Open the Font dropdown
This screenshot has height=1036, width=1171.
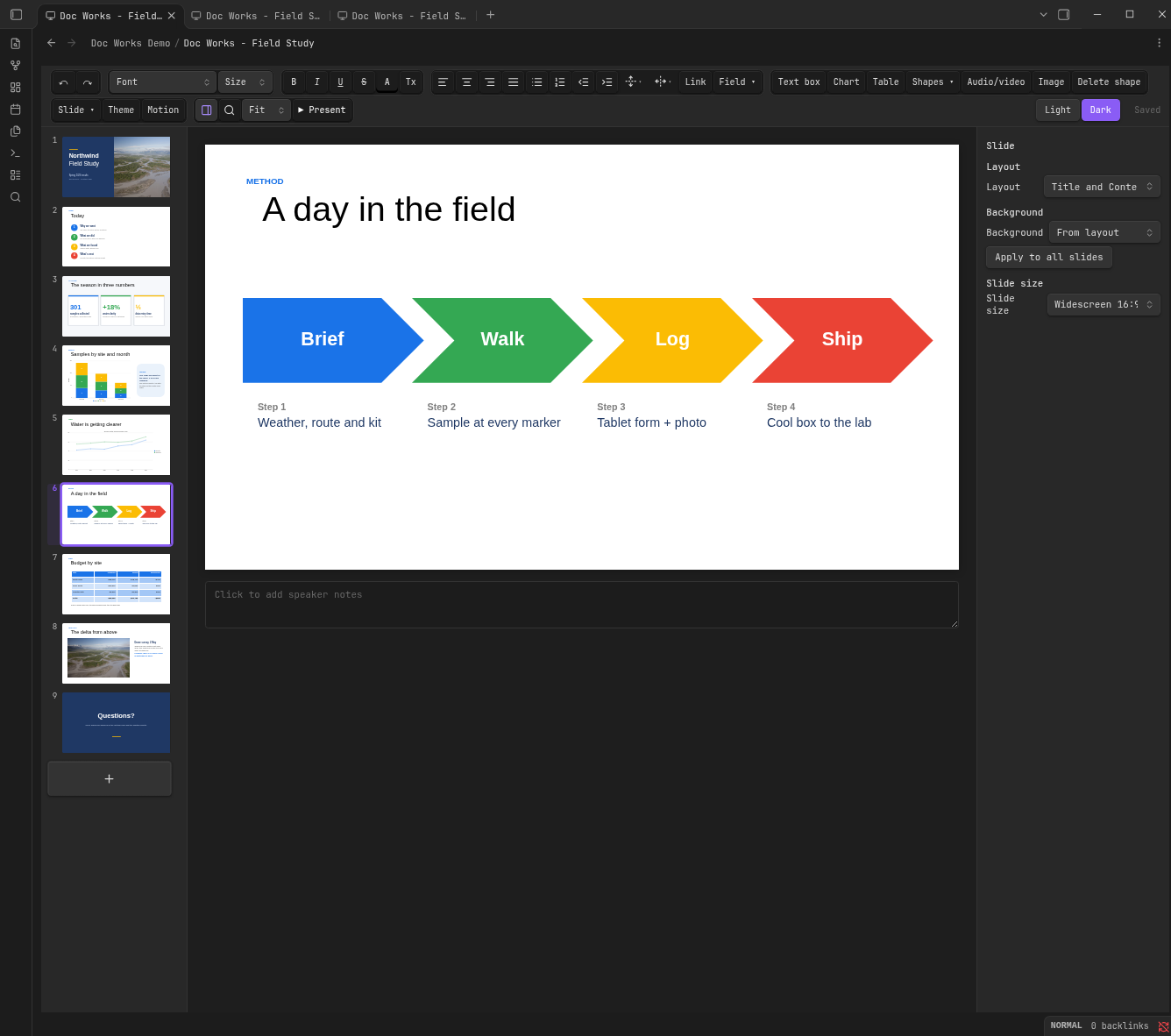tap(163, 82)
